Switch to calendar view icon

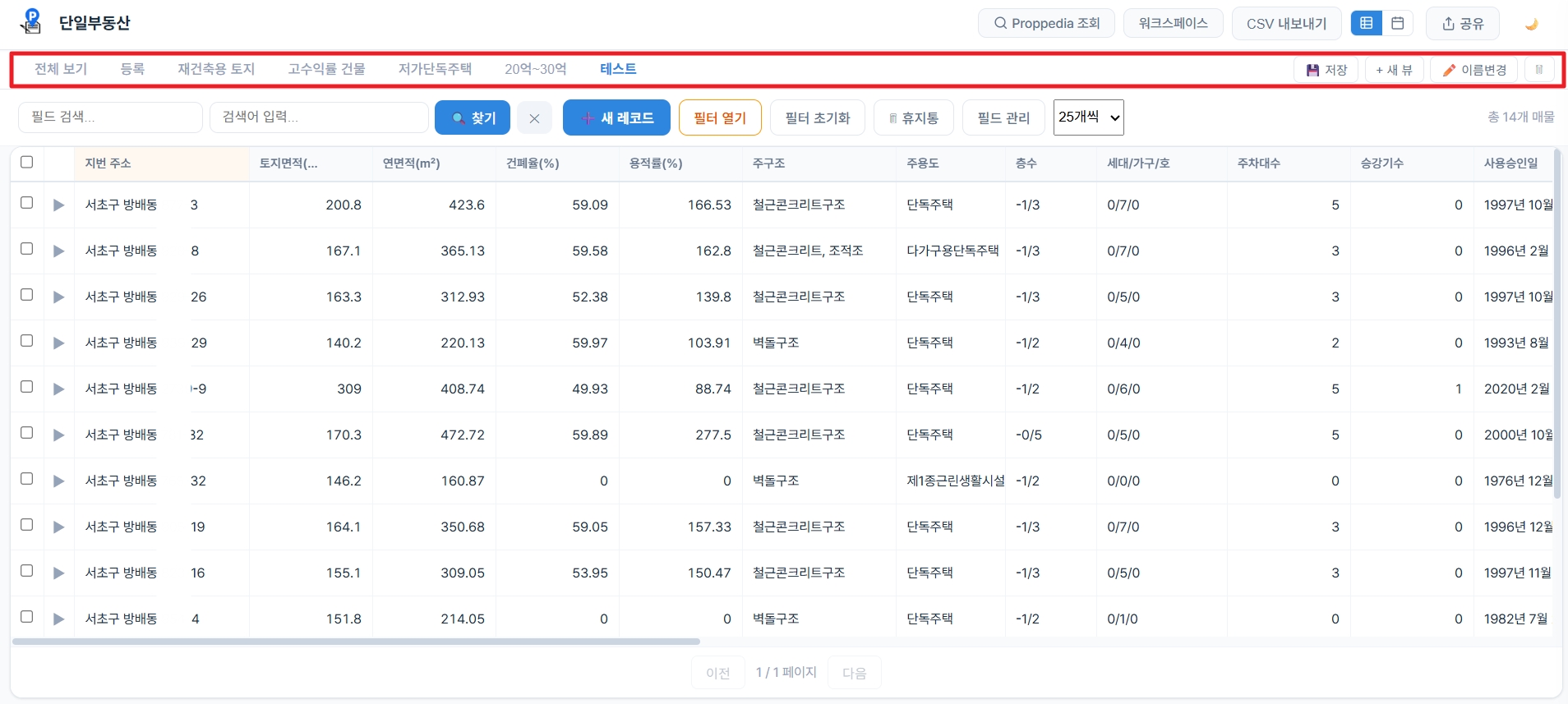pos(1397,23)
